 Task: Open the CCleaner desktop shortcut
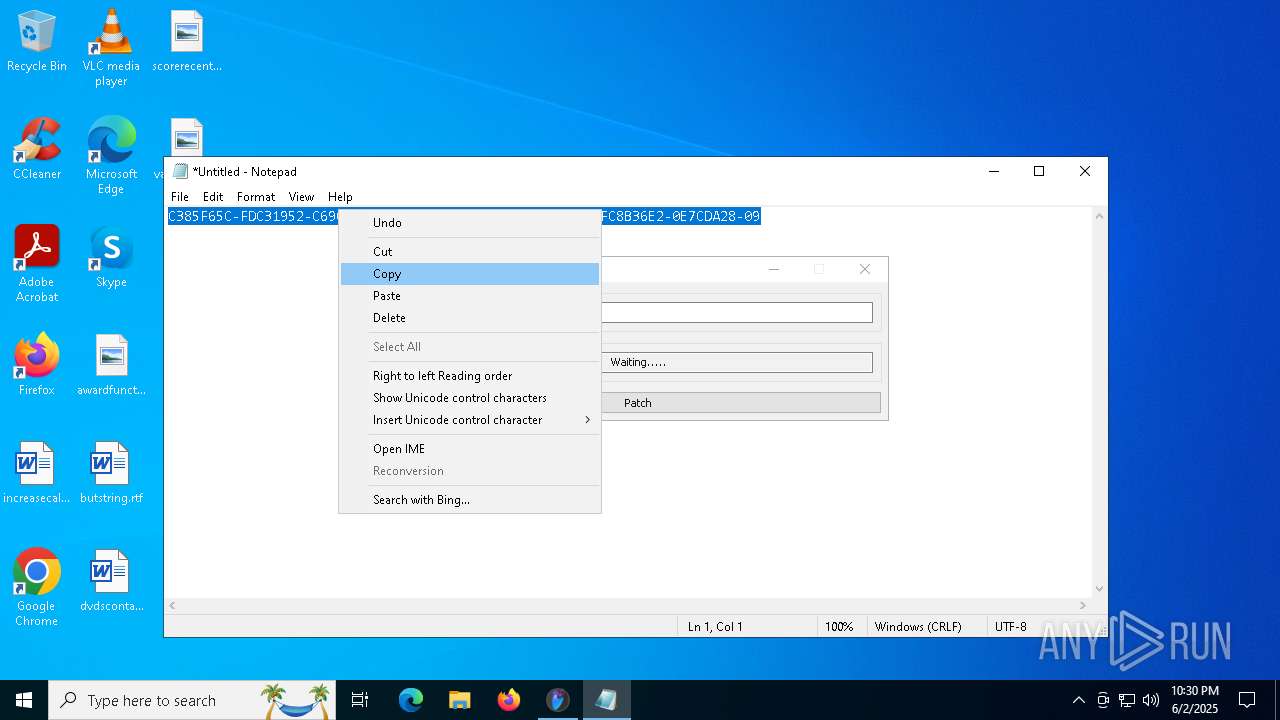click(37, 149)
